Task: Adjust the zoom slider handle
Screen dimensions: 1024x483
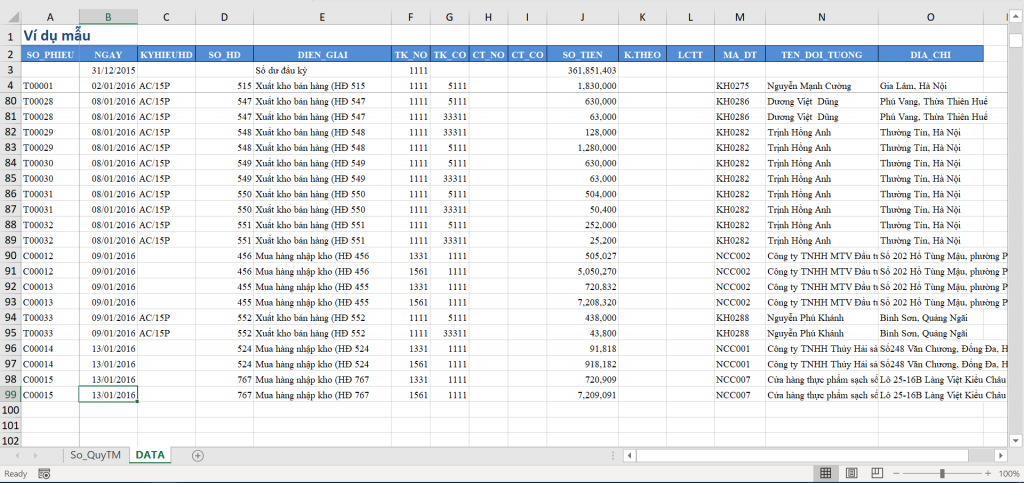Action: point(942,473)
